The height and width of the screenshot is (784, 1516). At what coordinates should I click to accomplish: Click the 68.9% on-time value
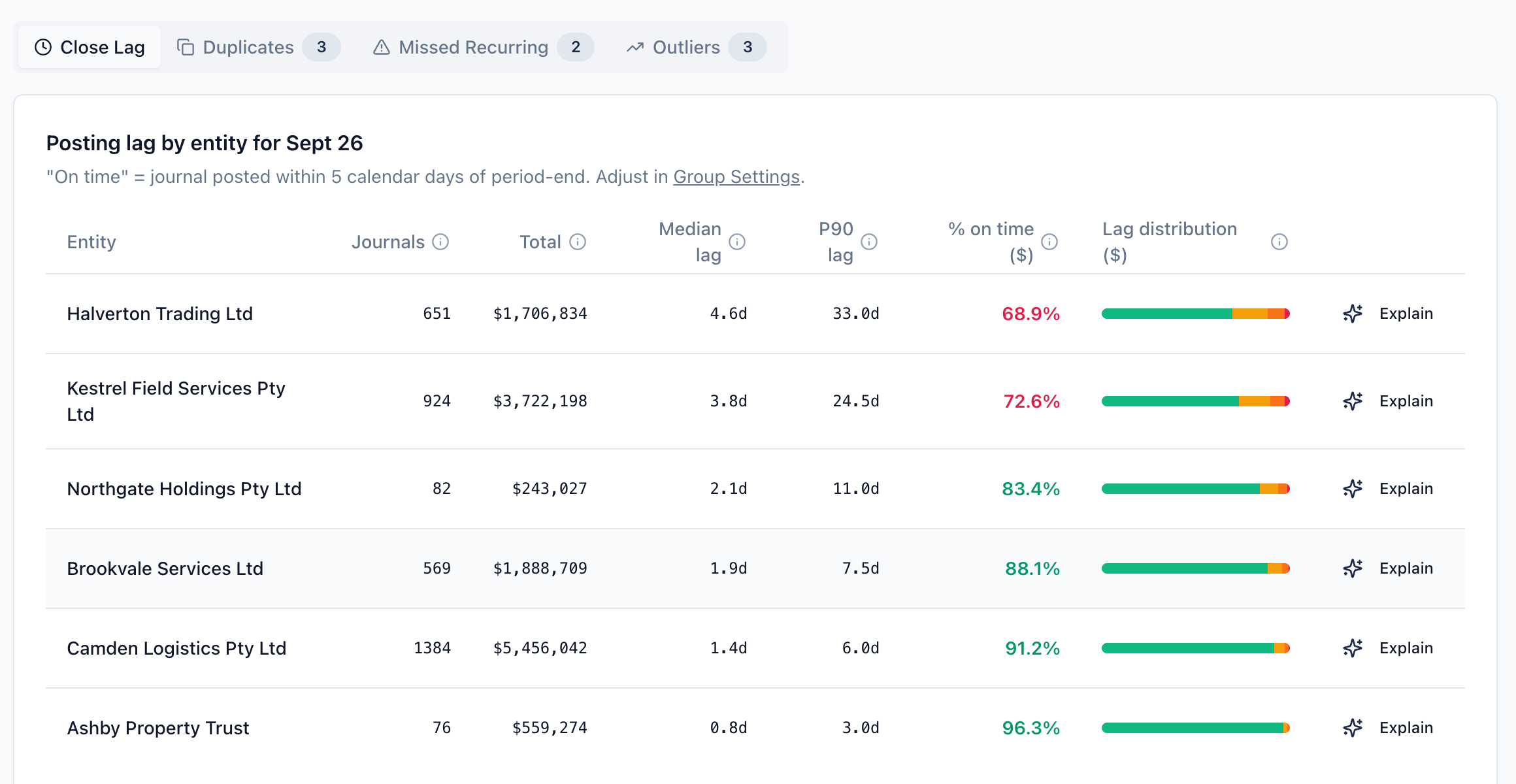[x=1030, y=314]
